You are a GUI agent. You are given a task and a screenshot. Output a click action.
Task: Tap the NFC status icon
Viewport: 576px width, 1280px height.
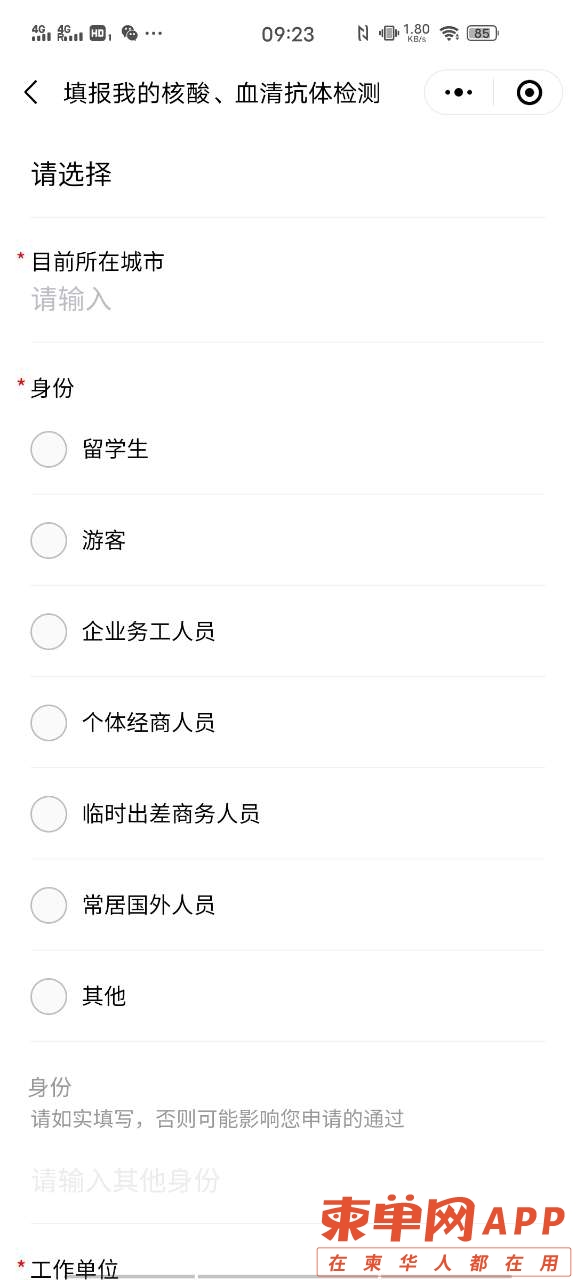[x=363, y=33]
